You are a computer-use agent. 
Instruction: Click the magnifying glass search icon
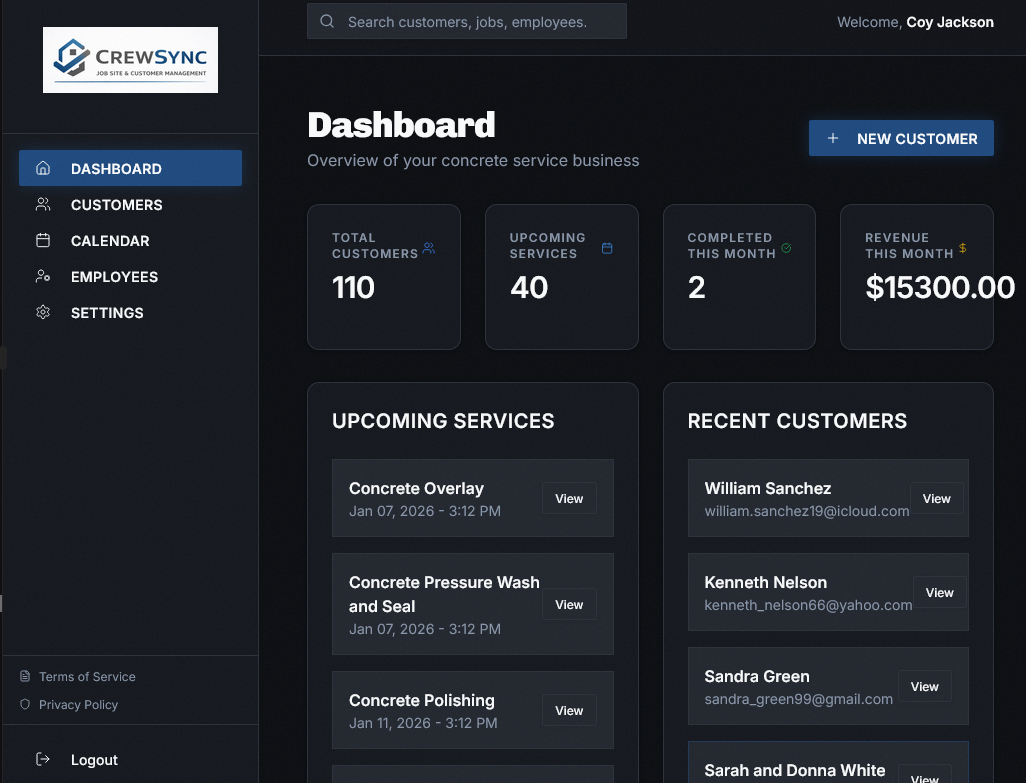[327, 20]
